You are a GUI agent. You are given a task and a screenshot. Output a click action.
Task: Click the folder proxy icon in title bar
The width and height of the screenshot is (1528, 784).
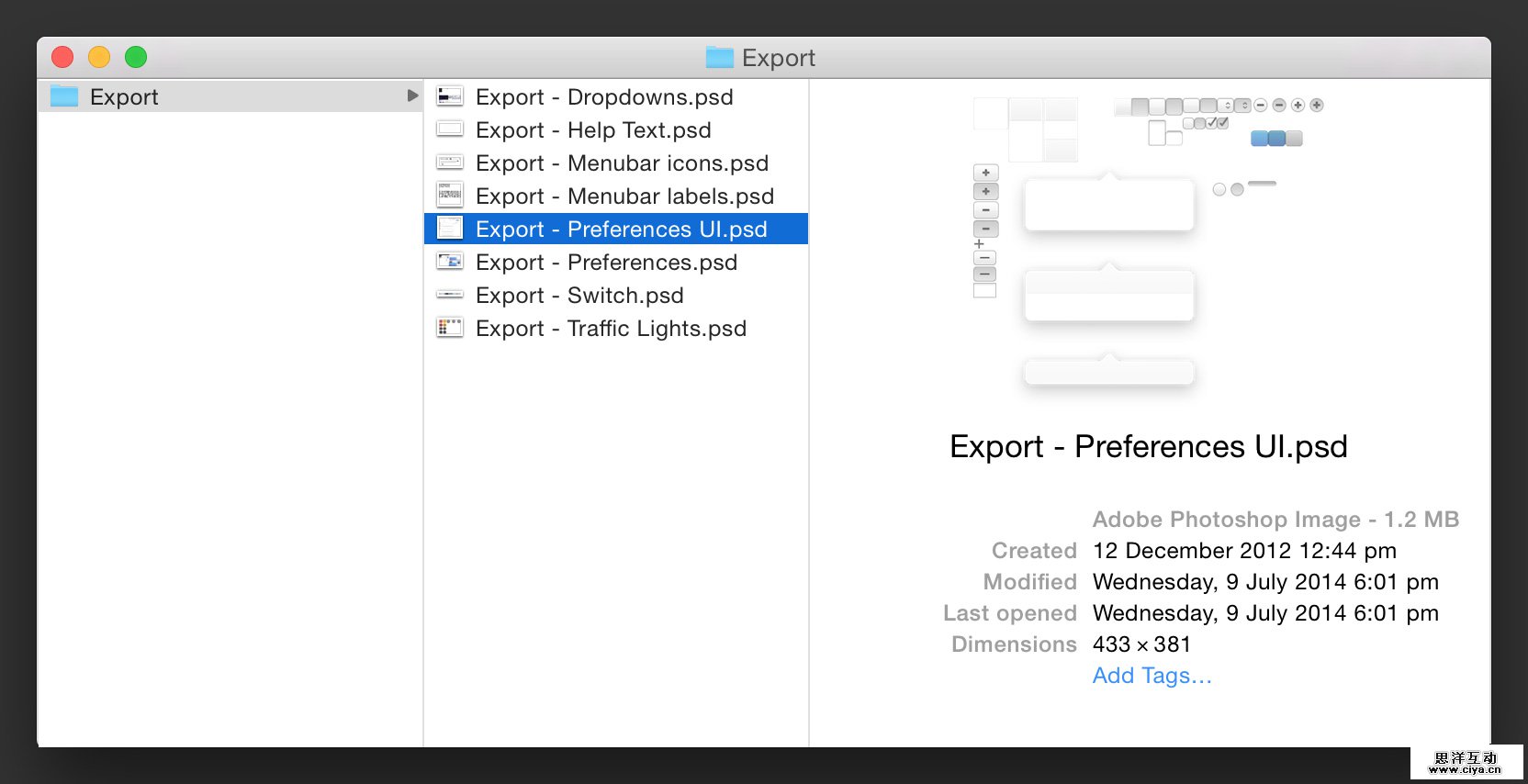[x=719, y=58]
